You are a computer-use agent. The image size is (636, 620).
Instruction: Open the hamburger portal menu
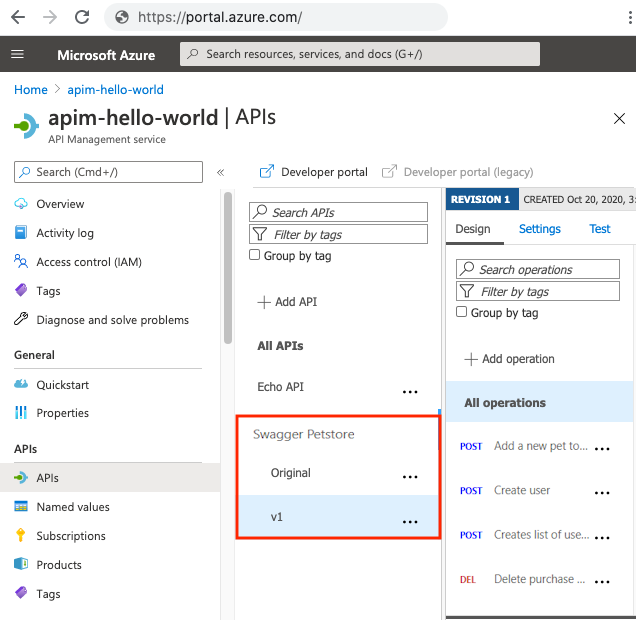[x=17, y=54]
